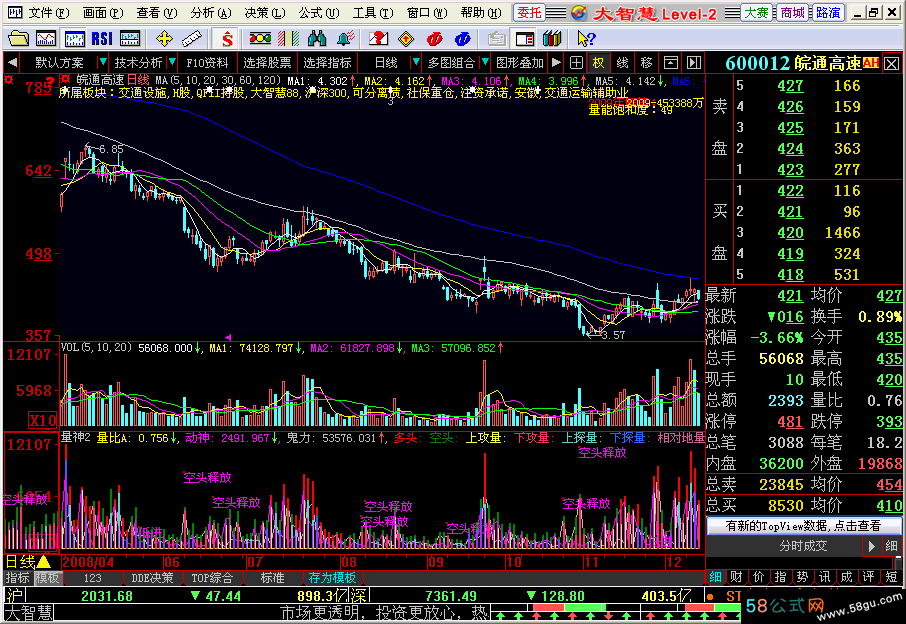
Task: Click the skip-to-end panel icon
Action: [694, 62]
